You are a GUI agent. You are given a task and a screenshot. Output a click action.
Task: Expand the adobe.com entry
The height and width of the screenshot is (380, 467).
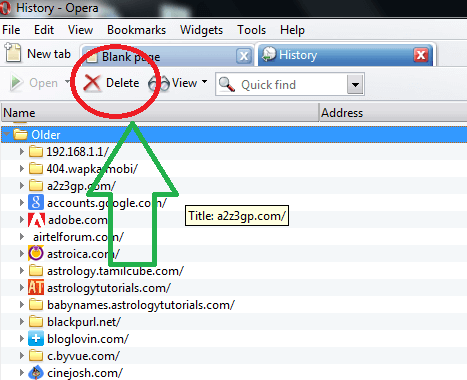pos(22,220)
